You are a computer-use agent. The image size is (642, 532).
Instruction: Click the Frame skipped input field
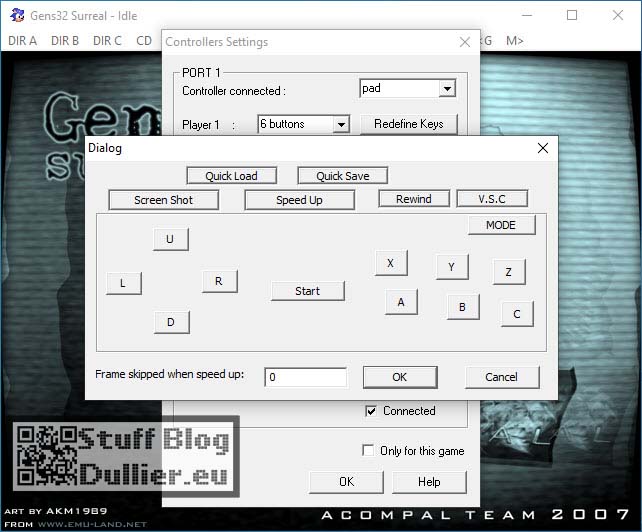click(x=305, y=377)
